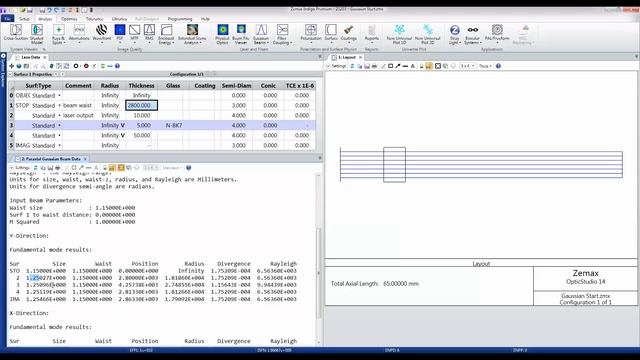This screenshot has height=360, width=640.
Task: Click the add surface plus icon in Lens Data toolbar
Action: tap(11, 66)
